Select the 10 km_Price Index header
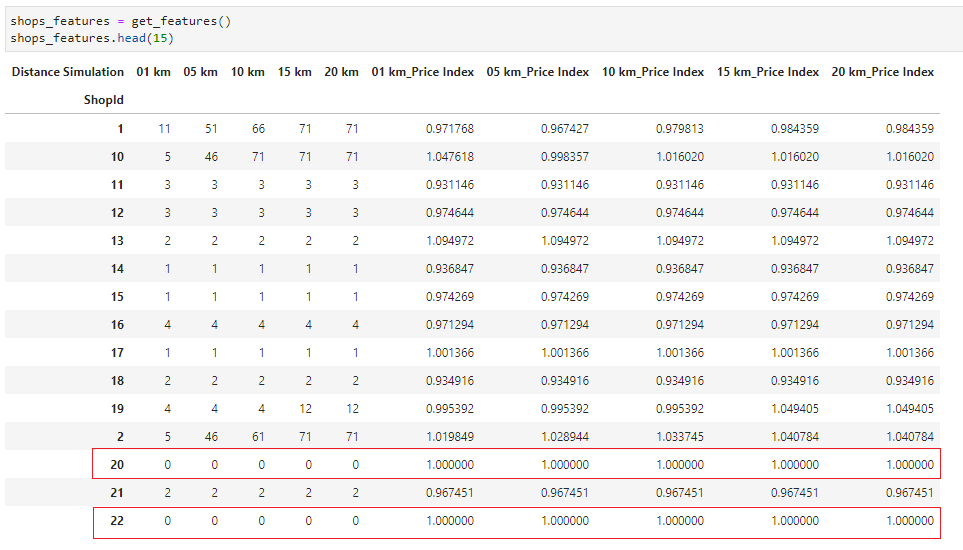Image resolution: width=963 pixels, height=550 pixels. (x=653, y=72)
